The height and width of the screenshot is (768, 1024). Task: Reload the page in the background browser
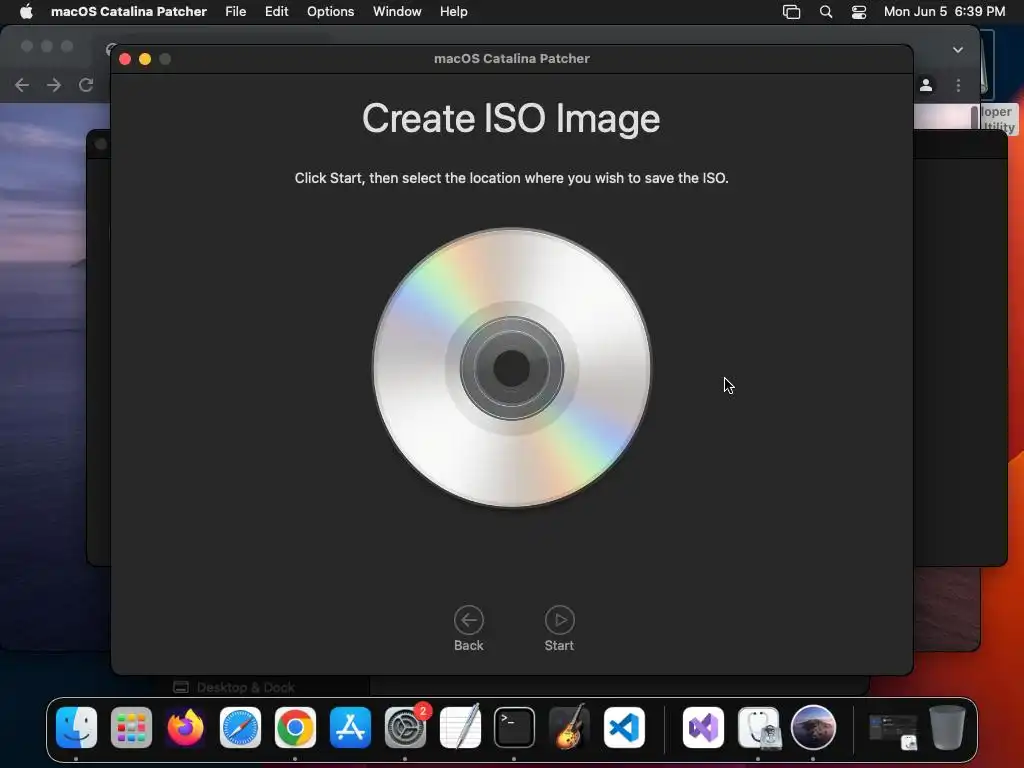tap(86, 85)
